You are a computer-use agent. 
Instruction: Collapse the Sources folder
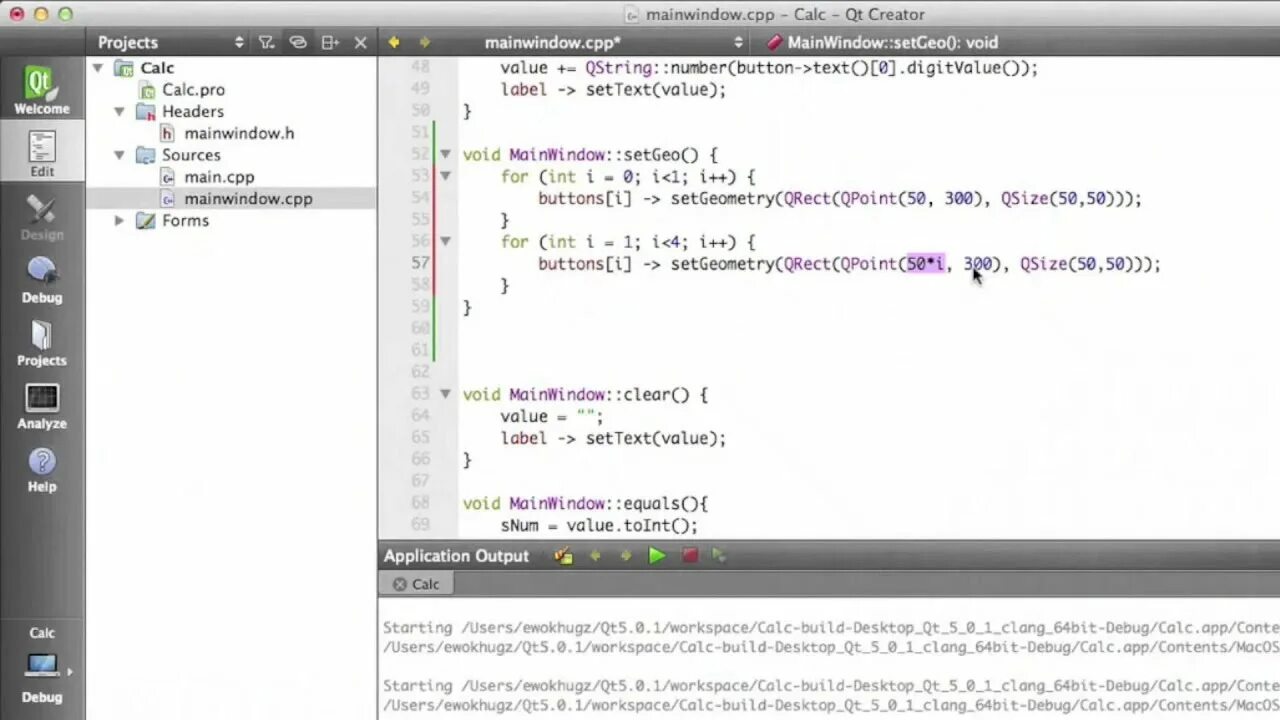[x=119, y=155]
